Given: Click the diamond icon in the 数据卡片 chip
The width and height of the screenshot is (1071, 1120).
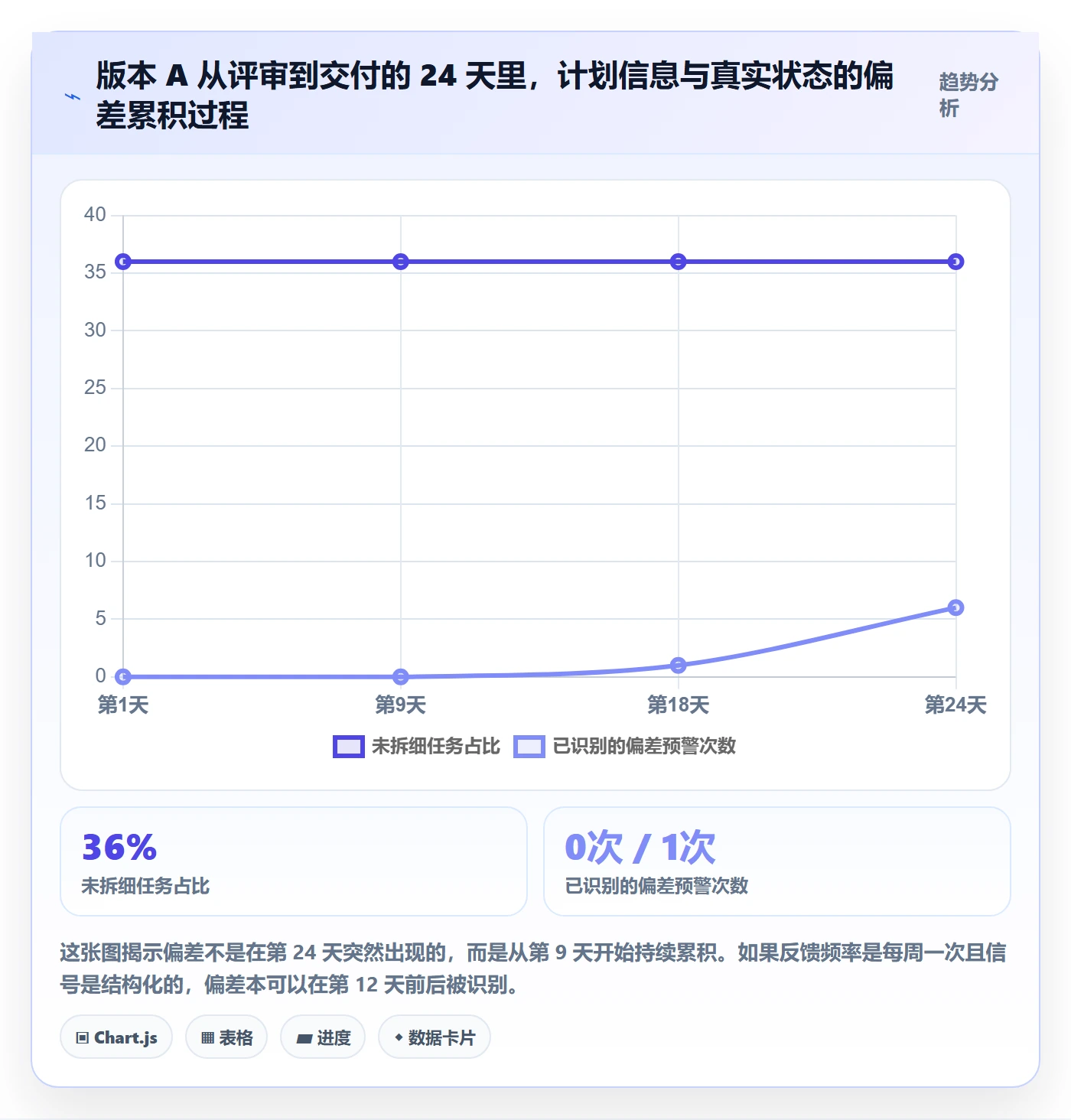Looking at the screenshot, I should pyautogui.click(x=399, y=1037).
